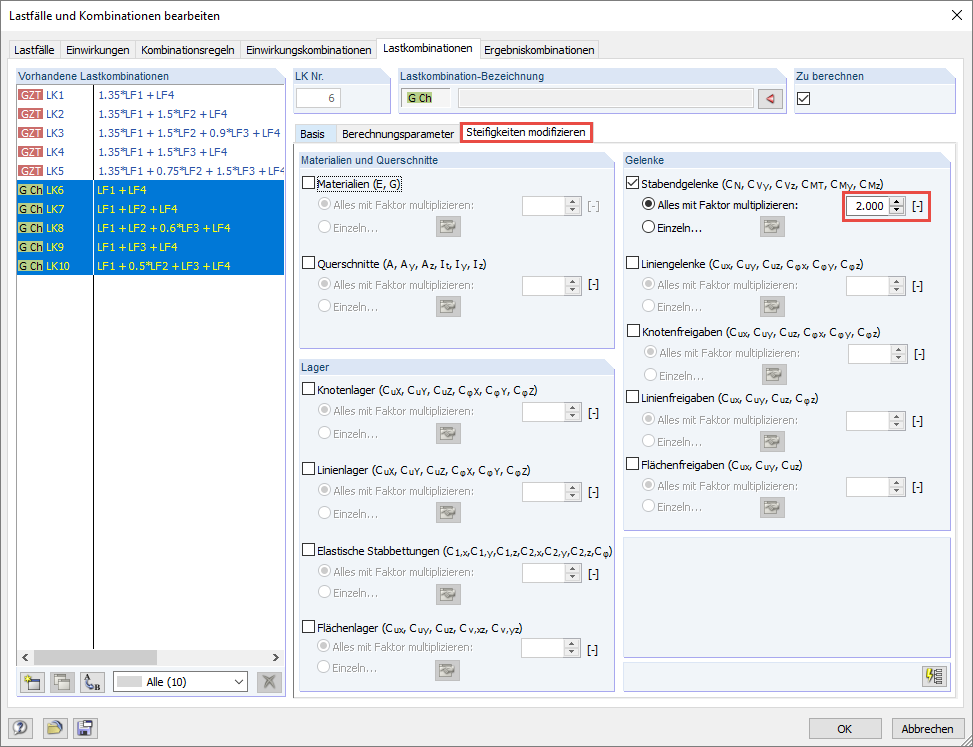Enable the Materialien (E, G) checkbox
This screenshot has width=973, height=747.
pyautogui.click(x=309, y=182)
